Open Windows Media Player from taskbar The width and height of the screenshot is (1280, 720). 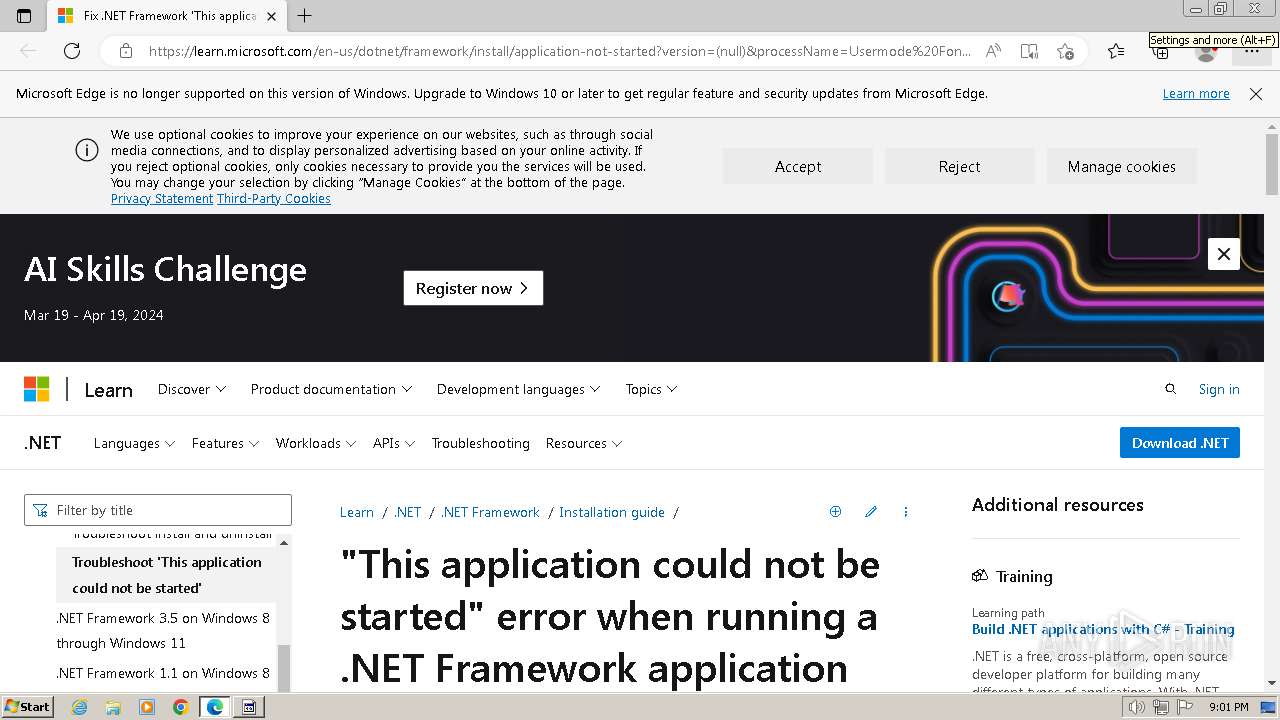147,707
